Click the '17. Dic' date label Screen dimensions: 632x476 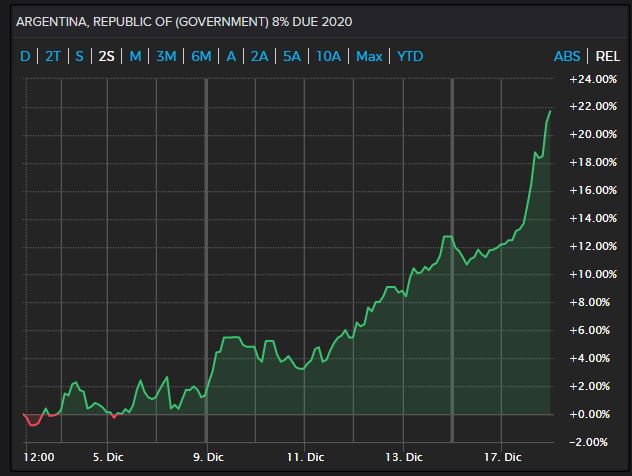click(x=502, y=457)
